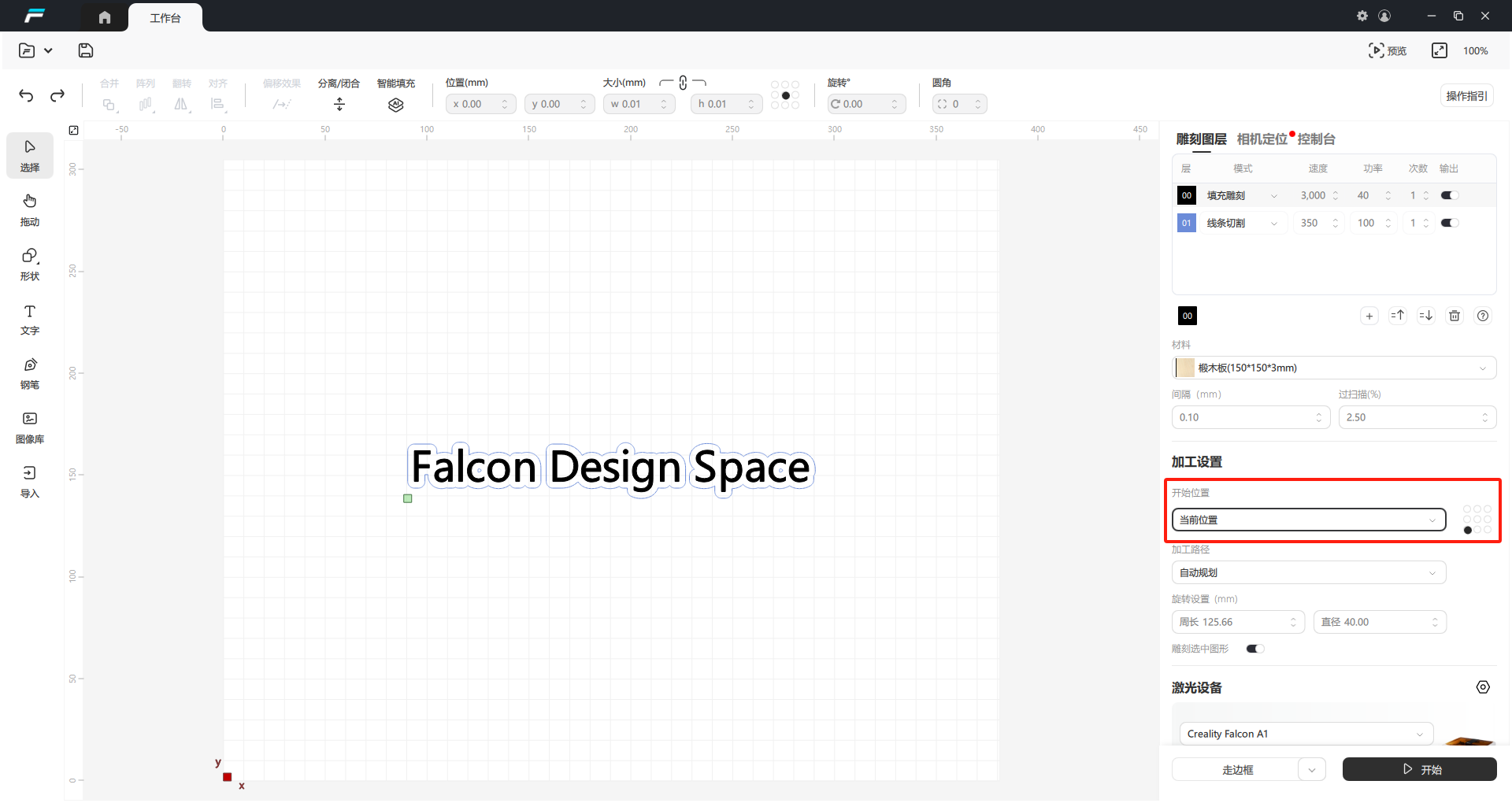Screen dimensions: 1512x803
Task: Switch to the 控制台 tab
Action: [1316, 139]
